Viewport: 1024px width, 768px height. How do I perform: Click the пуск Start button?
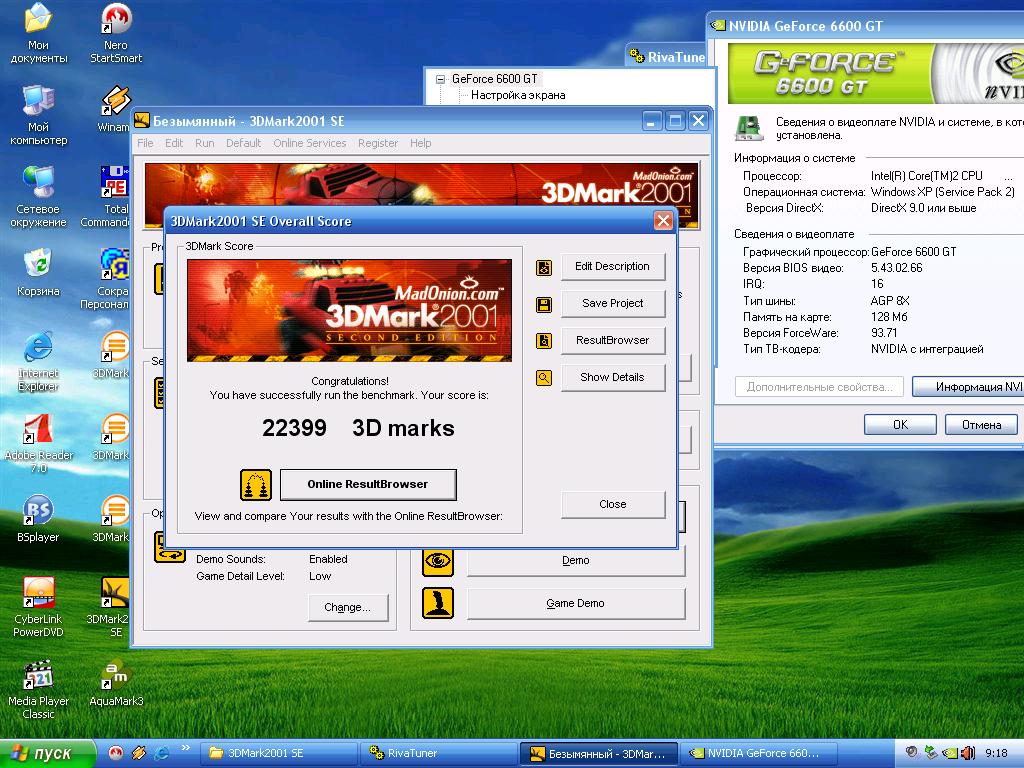tap(47, 754)
